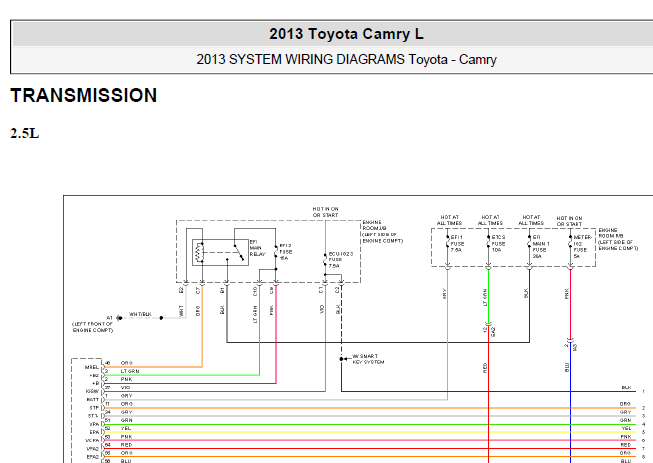
Task: Click 'HOT AT ALL TIMES' above ETCS fuse
Action: 490,220
